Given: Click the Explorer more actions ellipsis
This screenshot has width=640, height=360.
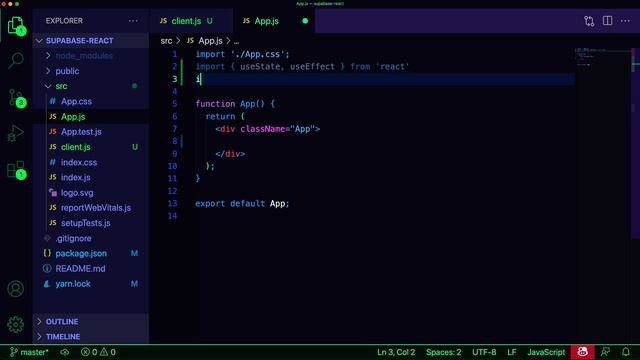Looking at the screenshot, I should click(x=133, y=21).
